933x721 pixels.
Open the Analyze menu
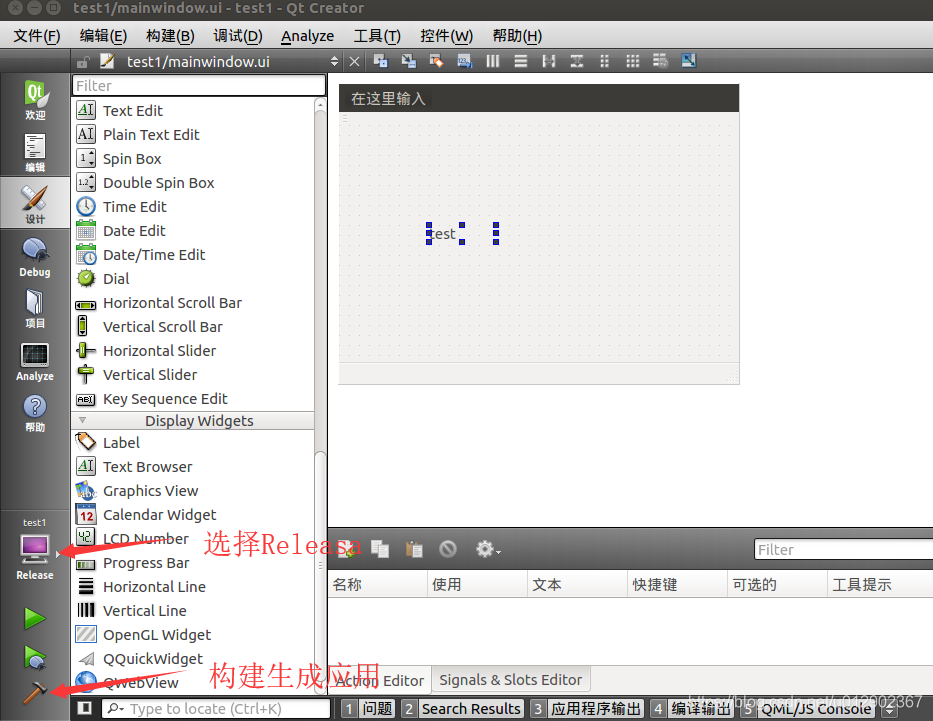(307, 36)
